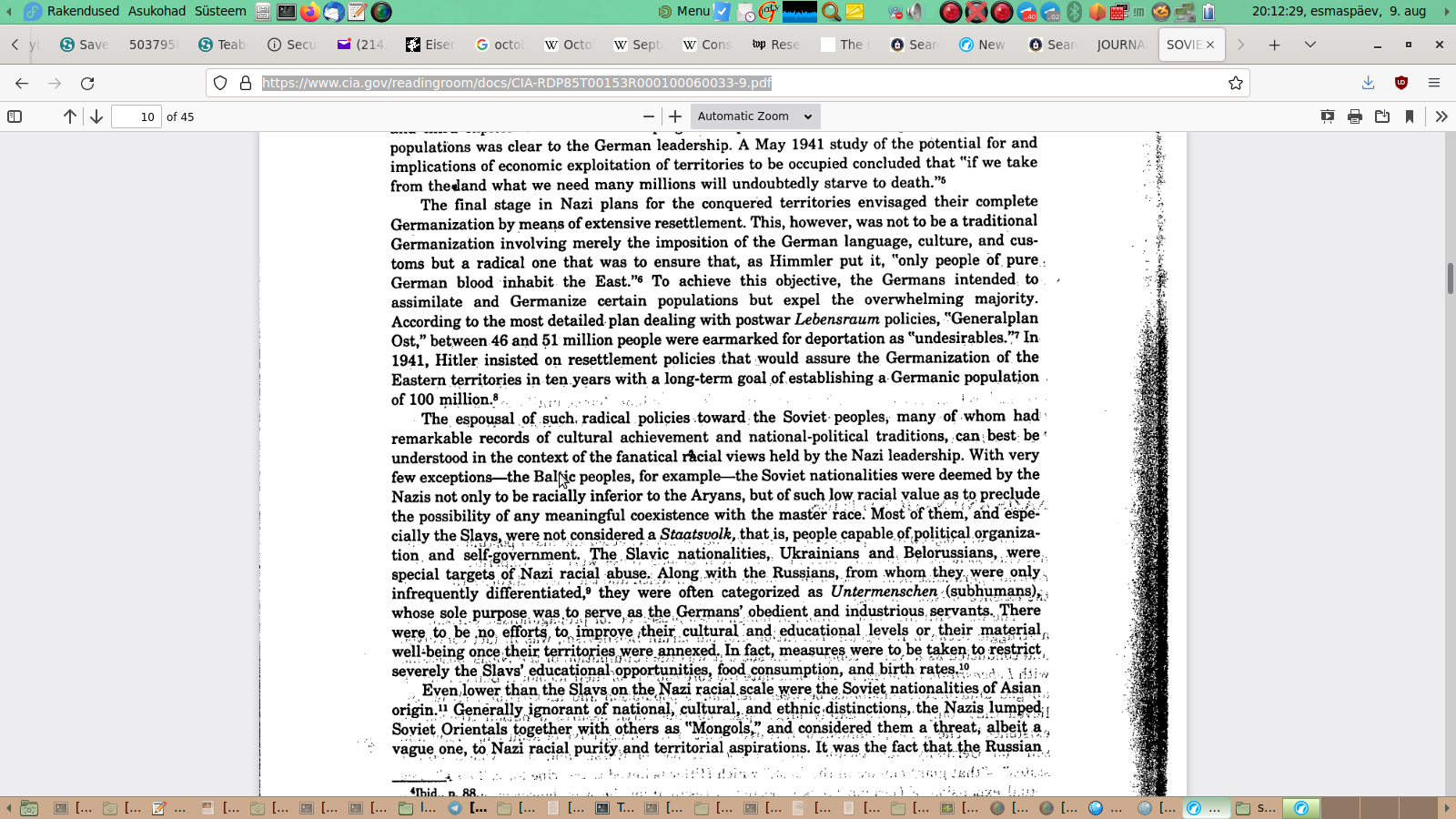This screenshot has height=819, width=1456.
Task: Switch to the 'Rese' tab
Action: pyautogui.click(x=776, y=45)
